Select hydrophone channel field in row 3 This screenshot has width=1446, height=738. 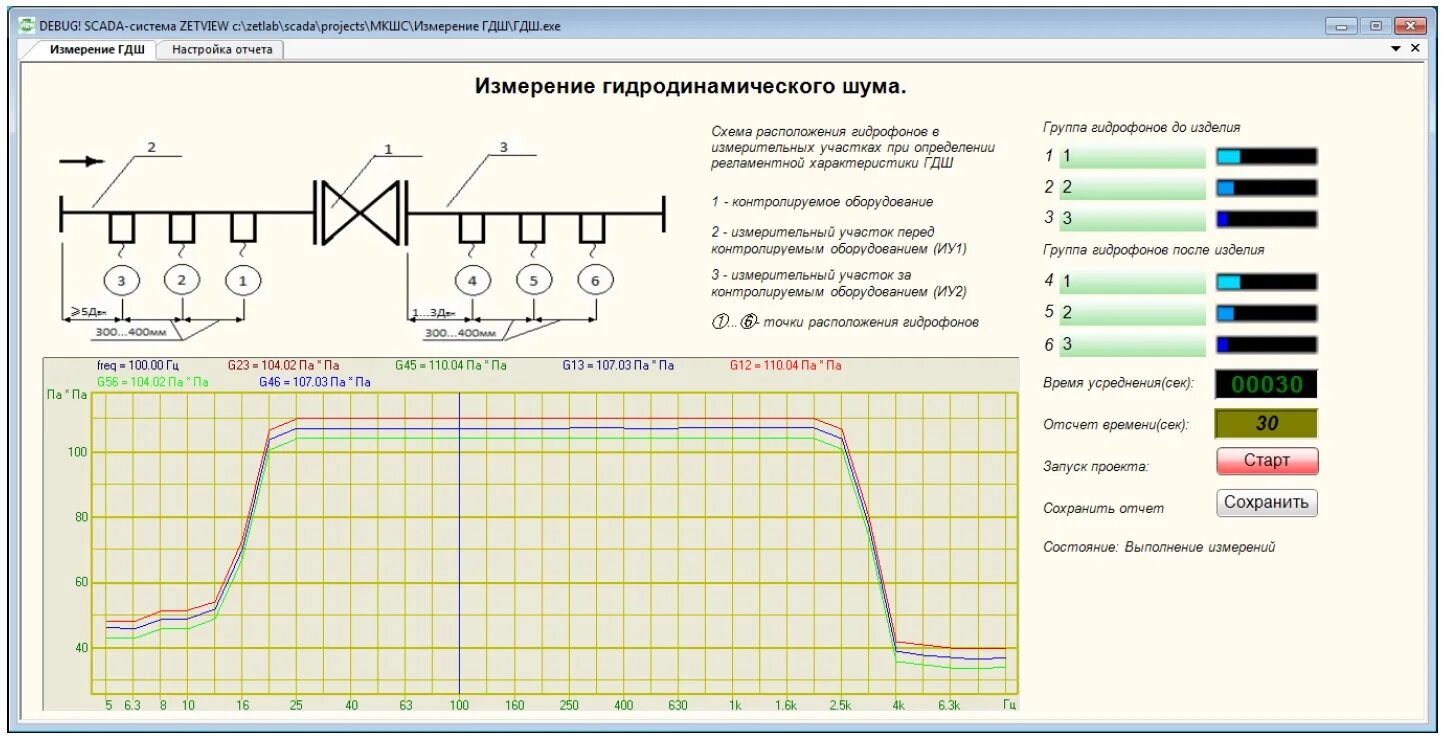pos(1132,218)
